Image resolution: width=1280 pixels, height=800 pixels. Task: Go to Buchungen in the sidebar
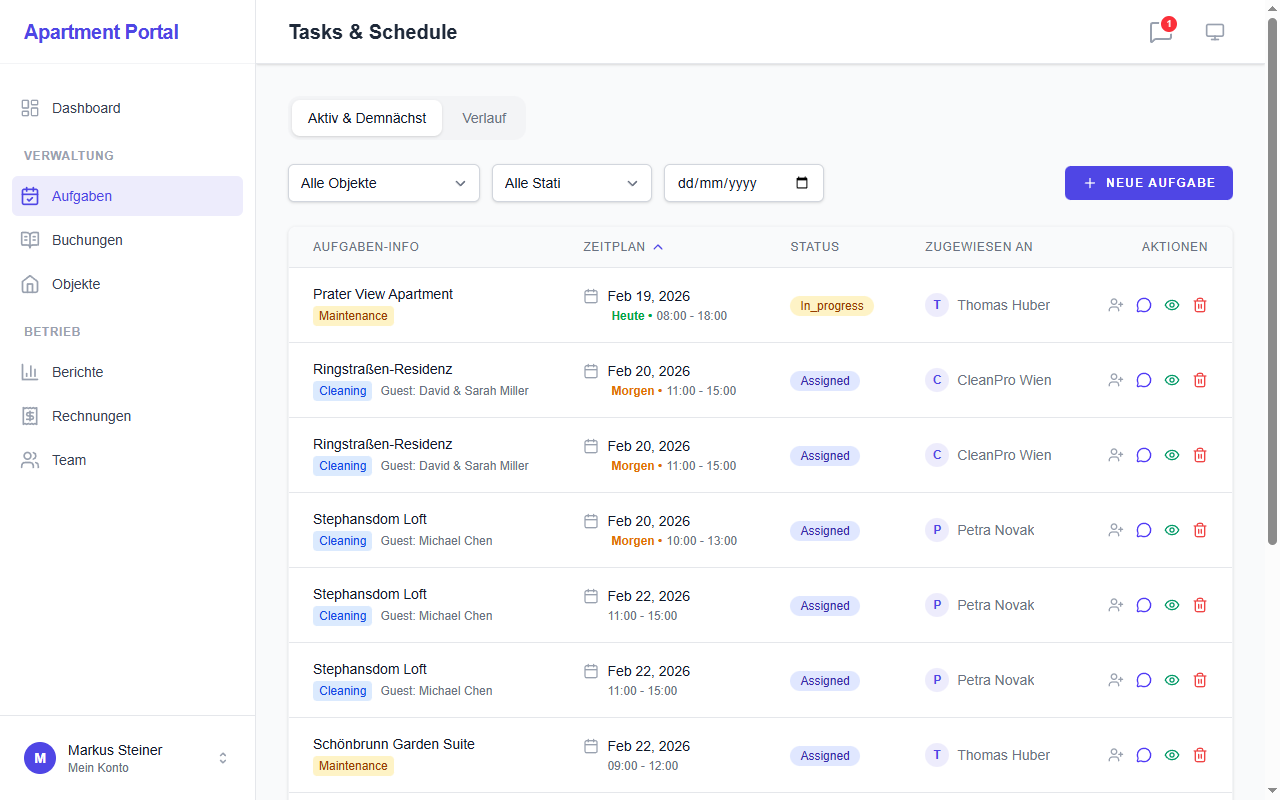pos(87,240)
